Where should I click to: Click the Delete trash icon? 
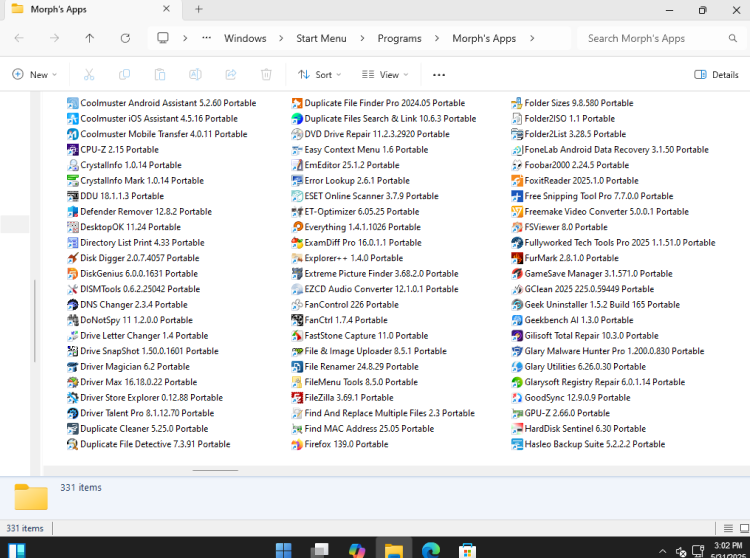click(266, 75)
